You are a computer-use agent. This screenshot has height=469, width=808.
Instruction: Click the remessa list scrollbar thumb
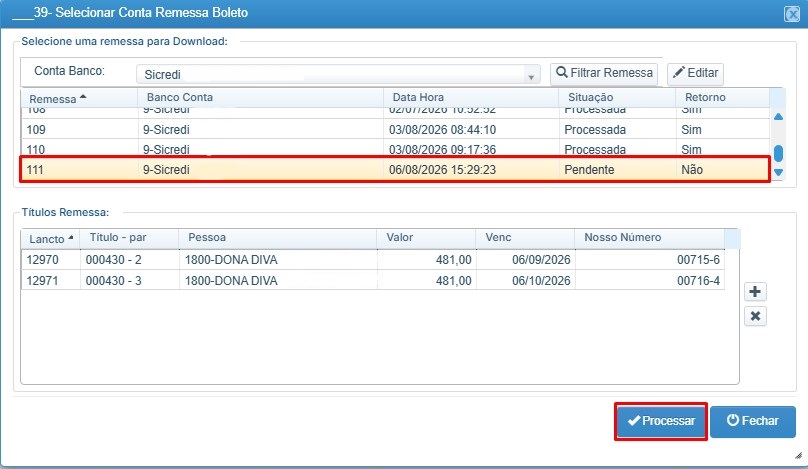(778, 154)
